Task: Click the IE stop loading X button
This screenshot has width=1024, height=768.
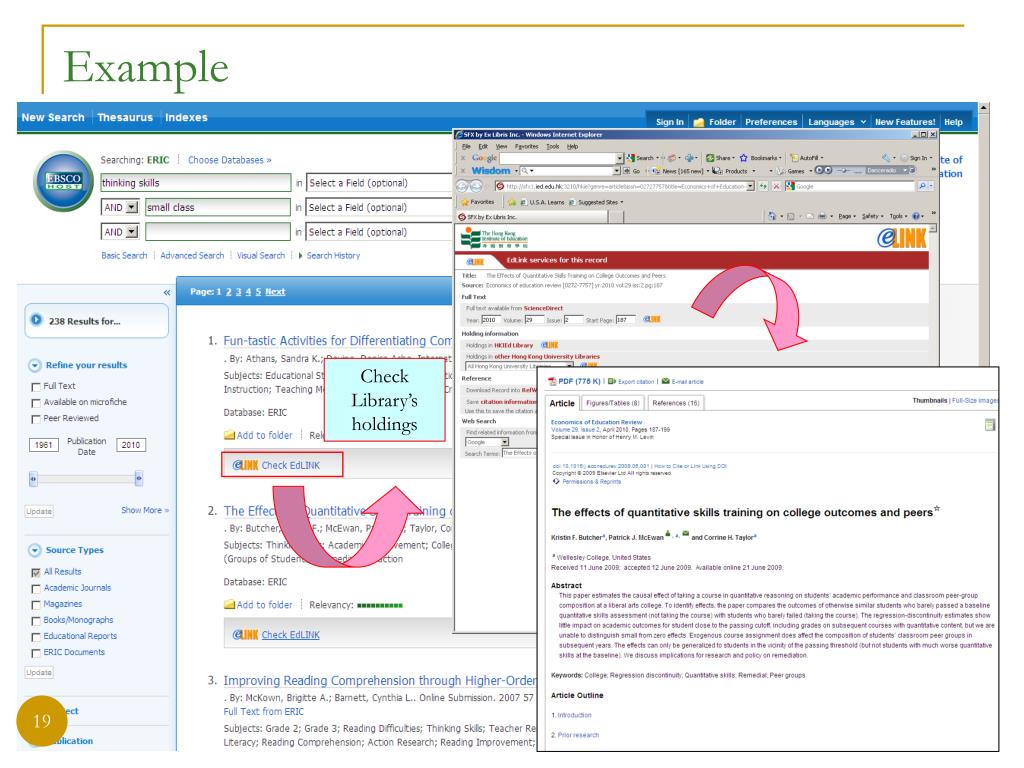Action: pos(776,186)
